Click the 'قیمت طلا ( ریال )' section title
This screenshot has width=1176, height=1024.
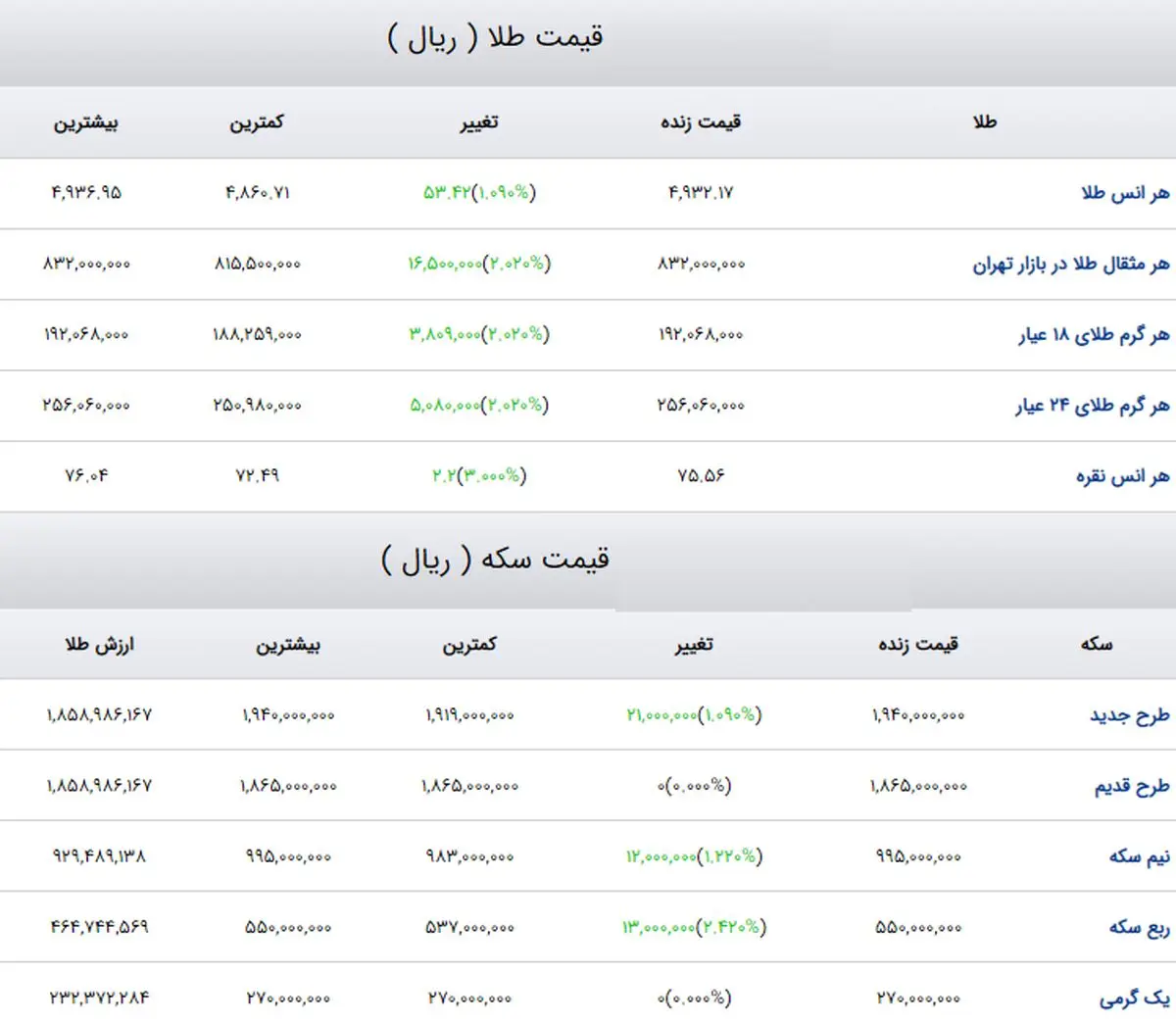click(x=495, y=38)
